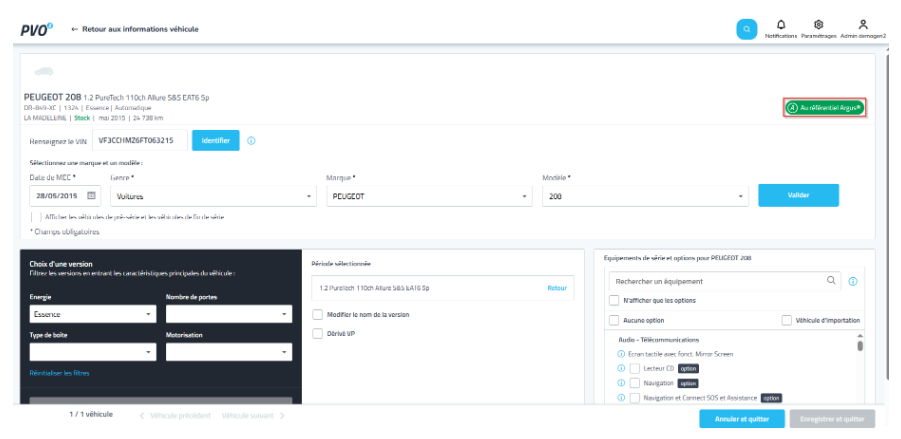The width and height of the screenshot is (901, 439).
Task: Toggle Afficher les véhicules de pré-série checkbox
Action: click(36, 217)
